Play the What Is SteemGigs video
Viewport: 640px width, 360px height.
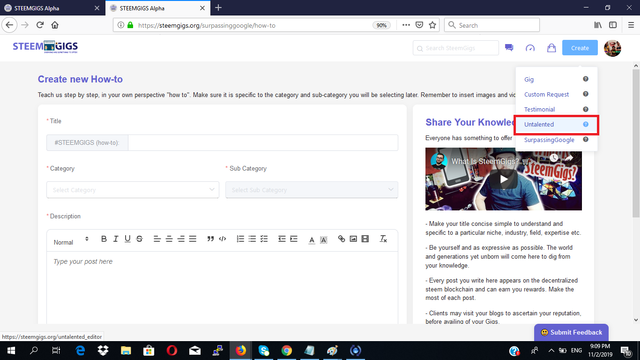coord(503,179)
